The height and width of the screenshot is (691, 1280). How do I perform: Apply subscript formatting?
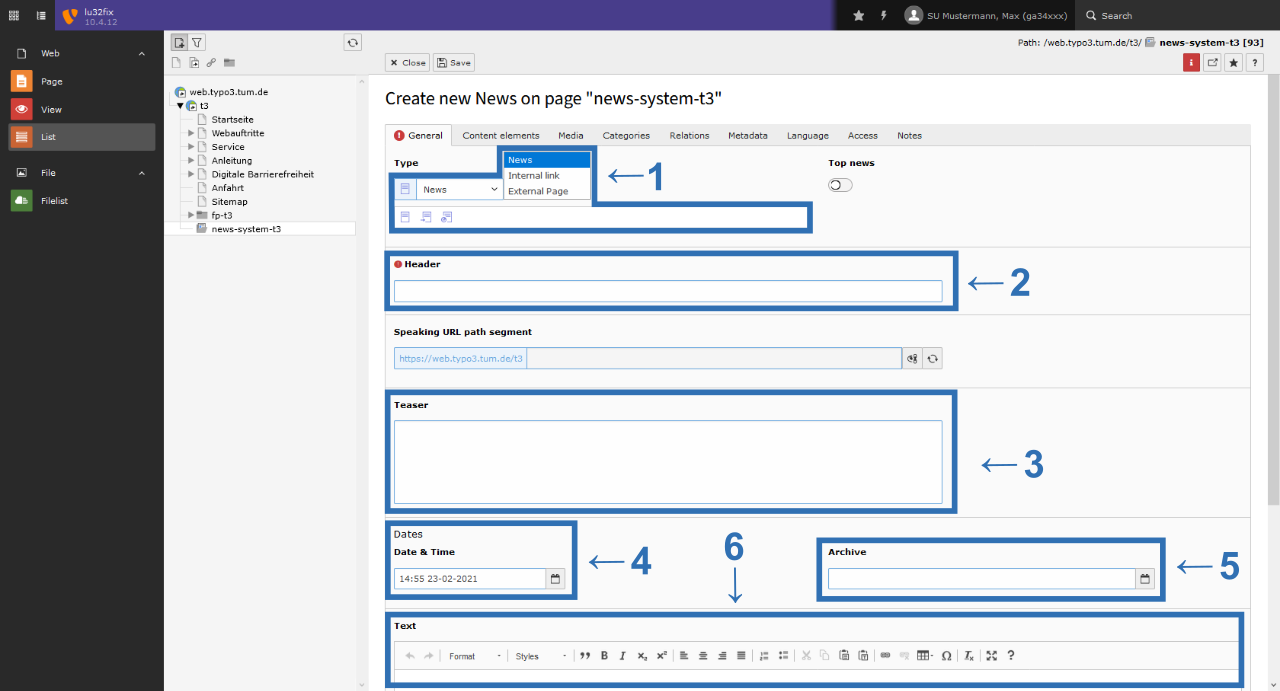click(643, 656)
